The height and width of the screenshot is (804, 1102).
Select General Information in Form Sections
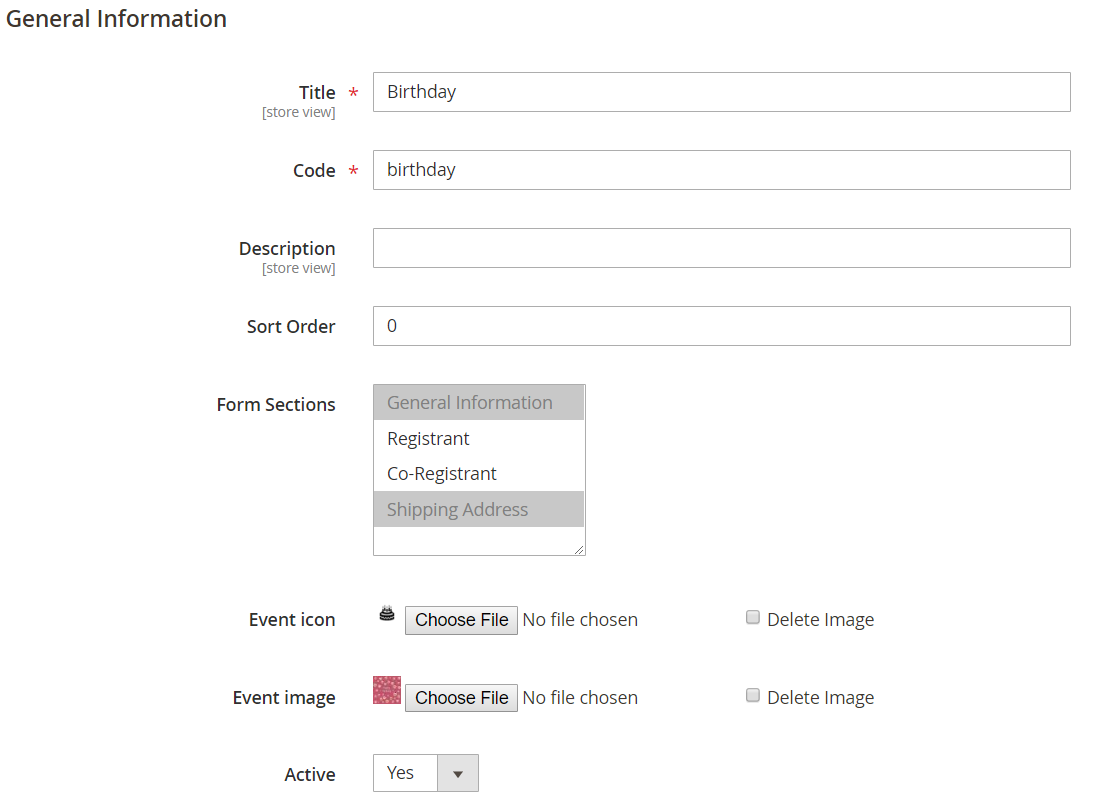coord(479,403)
